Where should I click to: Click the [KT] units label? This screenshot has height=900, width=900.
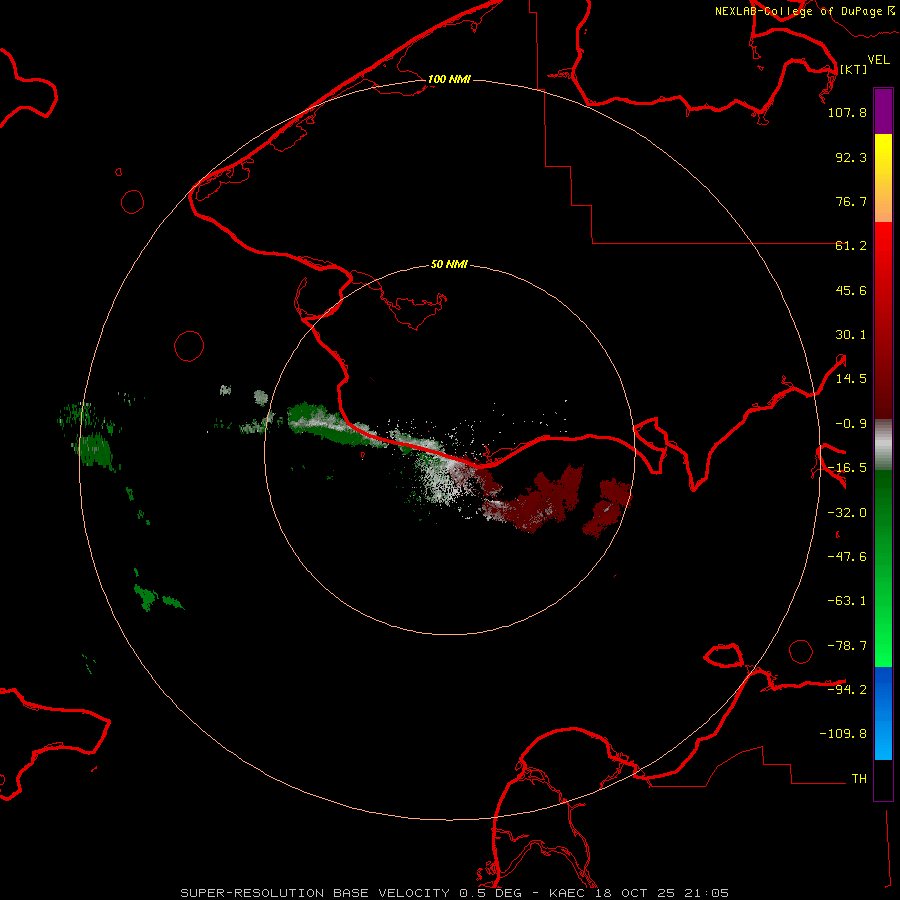pyautogui.click(x=854, y=69)
